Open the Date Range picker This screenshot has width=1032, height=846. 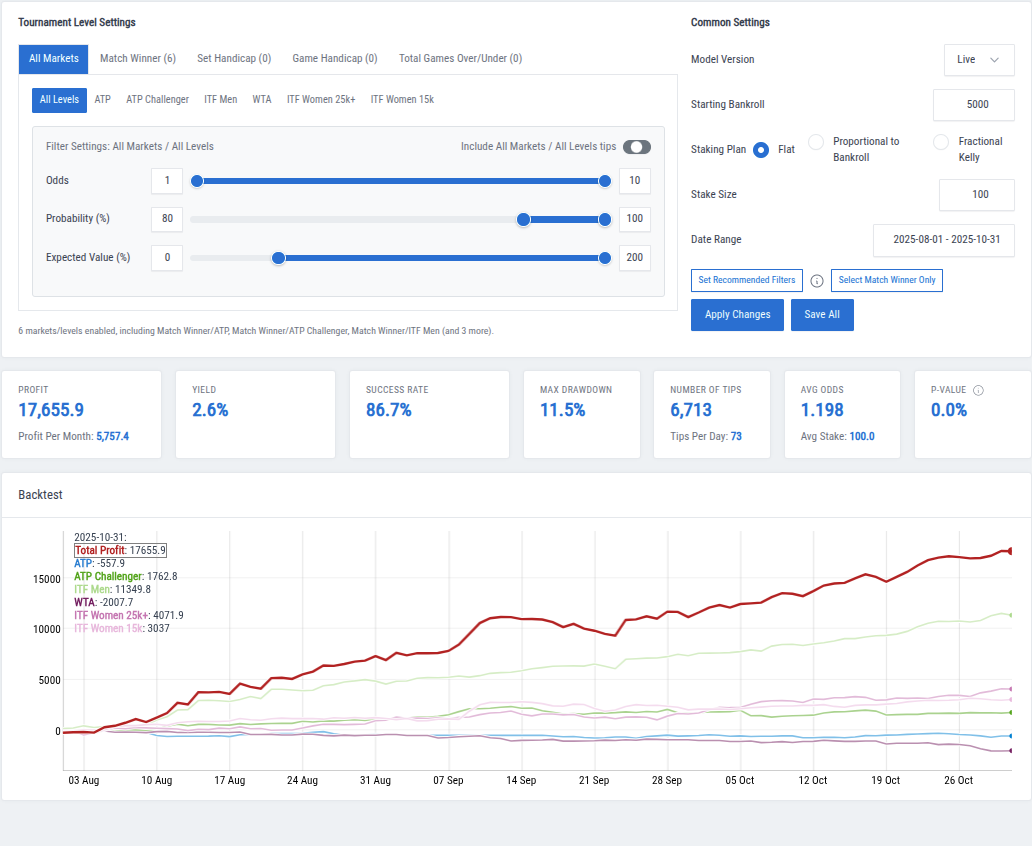[943, 240]
